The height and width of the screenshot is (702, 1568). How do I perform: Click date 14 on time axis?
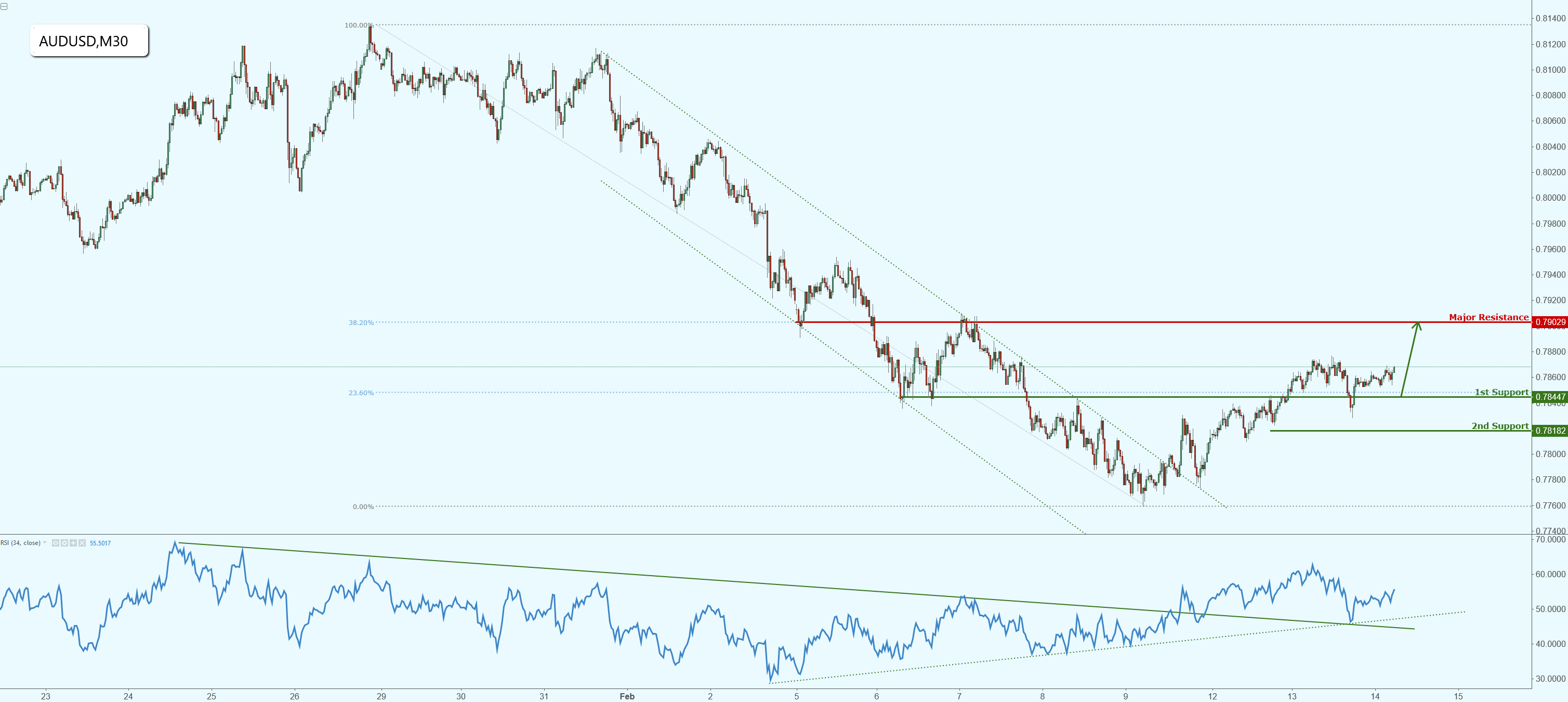pos(1375,696)
